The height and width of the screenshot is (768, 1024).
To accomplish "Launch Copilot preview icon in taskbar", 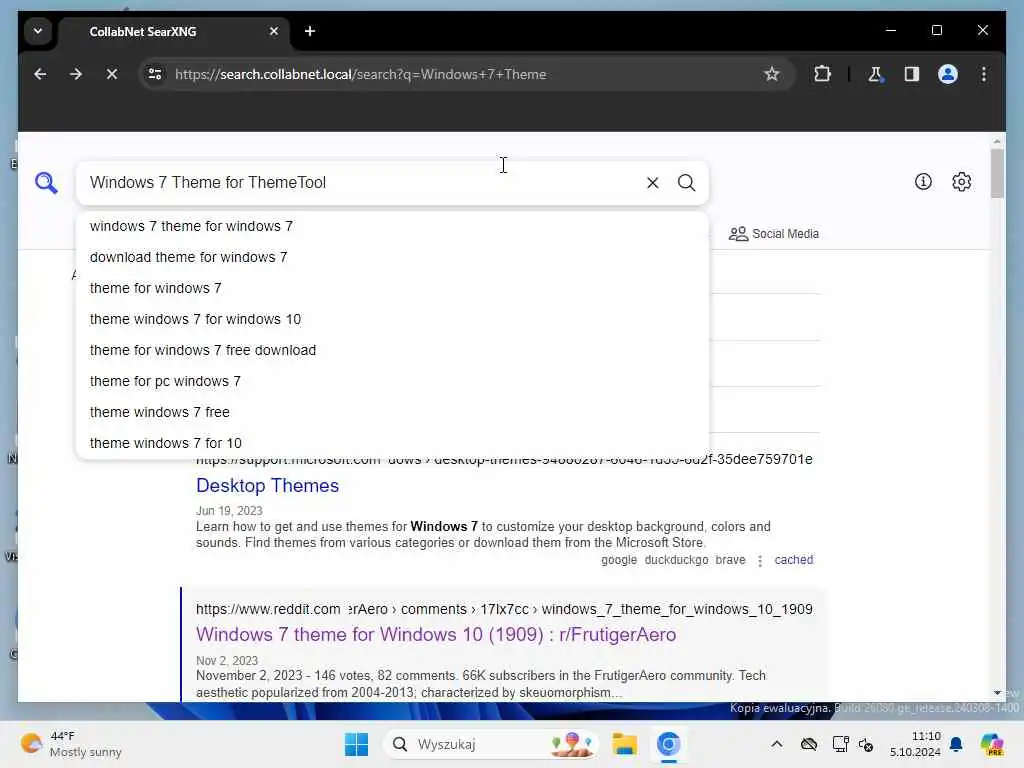I will pos(991,744).
